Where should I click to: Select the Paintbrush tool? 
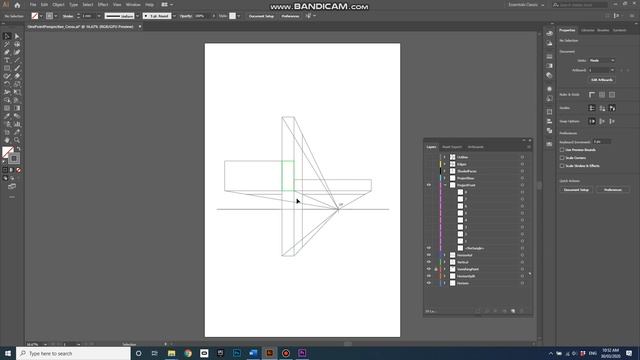pyautogui.click(x=17, y=68)
